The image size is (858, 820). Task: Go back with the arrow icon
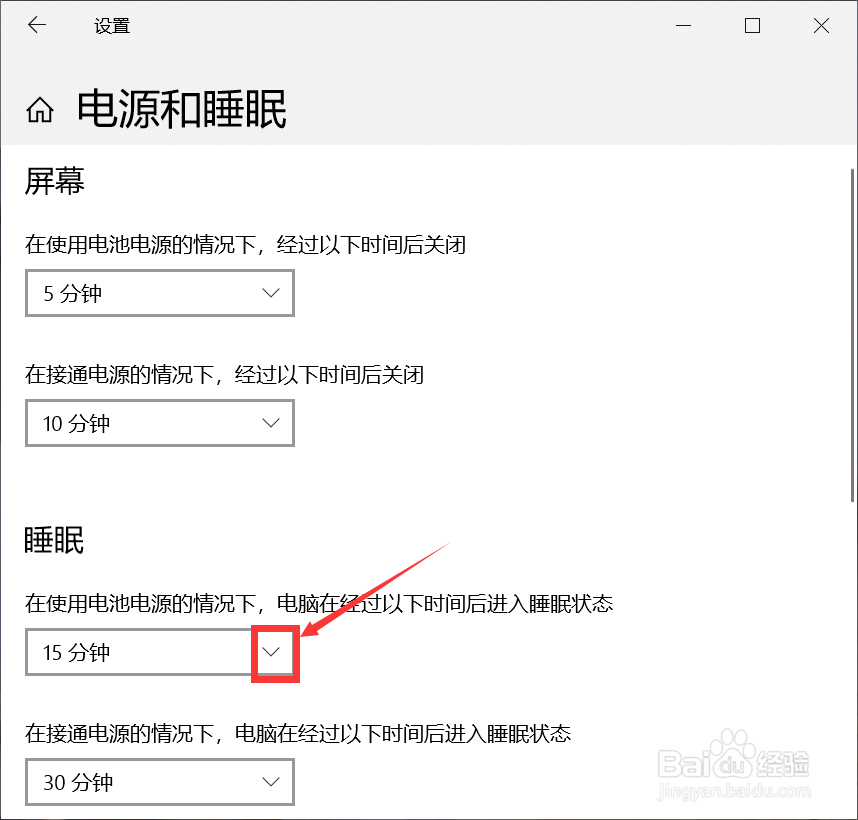(37, 25)
